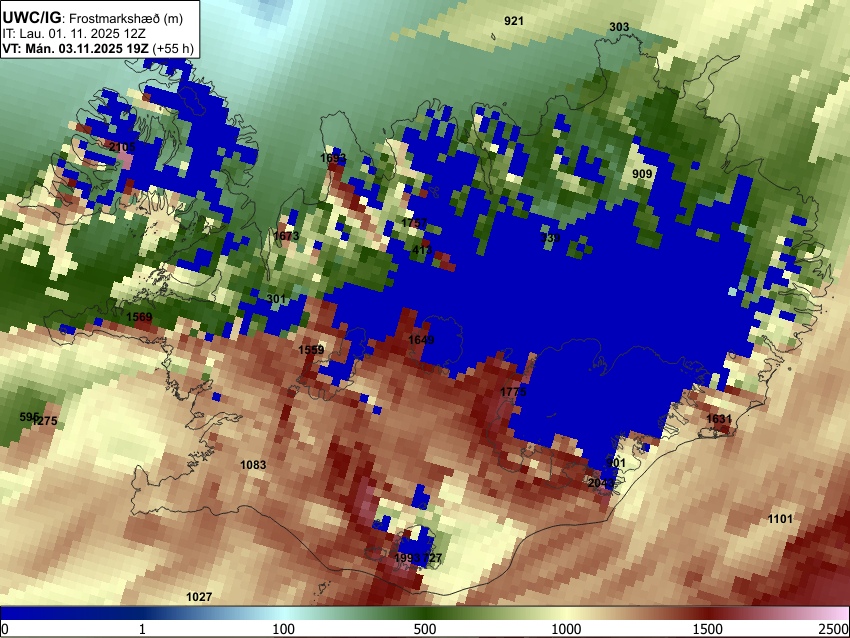Viewport: 850px width, 638px height.
Task: Click the map value 921
Action: pyautogui.click(x=513, y=21)
